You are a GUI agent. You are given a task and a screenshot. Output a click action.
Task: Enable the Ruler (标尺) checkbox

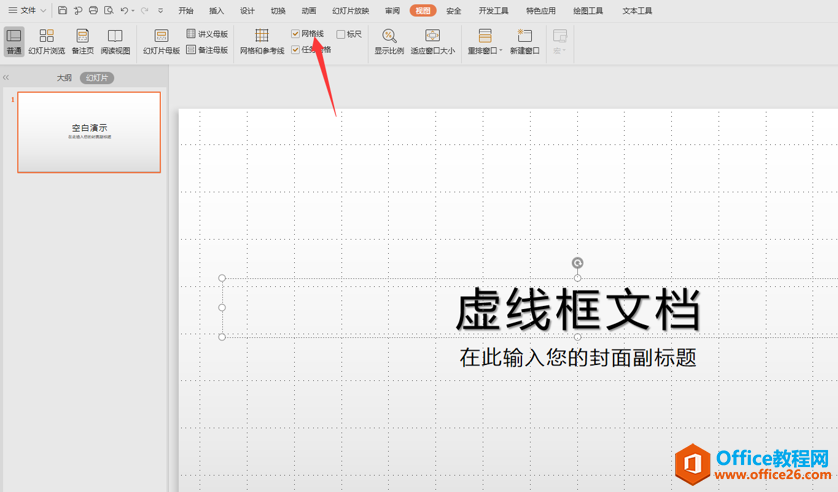(x=341, y=34)
